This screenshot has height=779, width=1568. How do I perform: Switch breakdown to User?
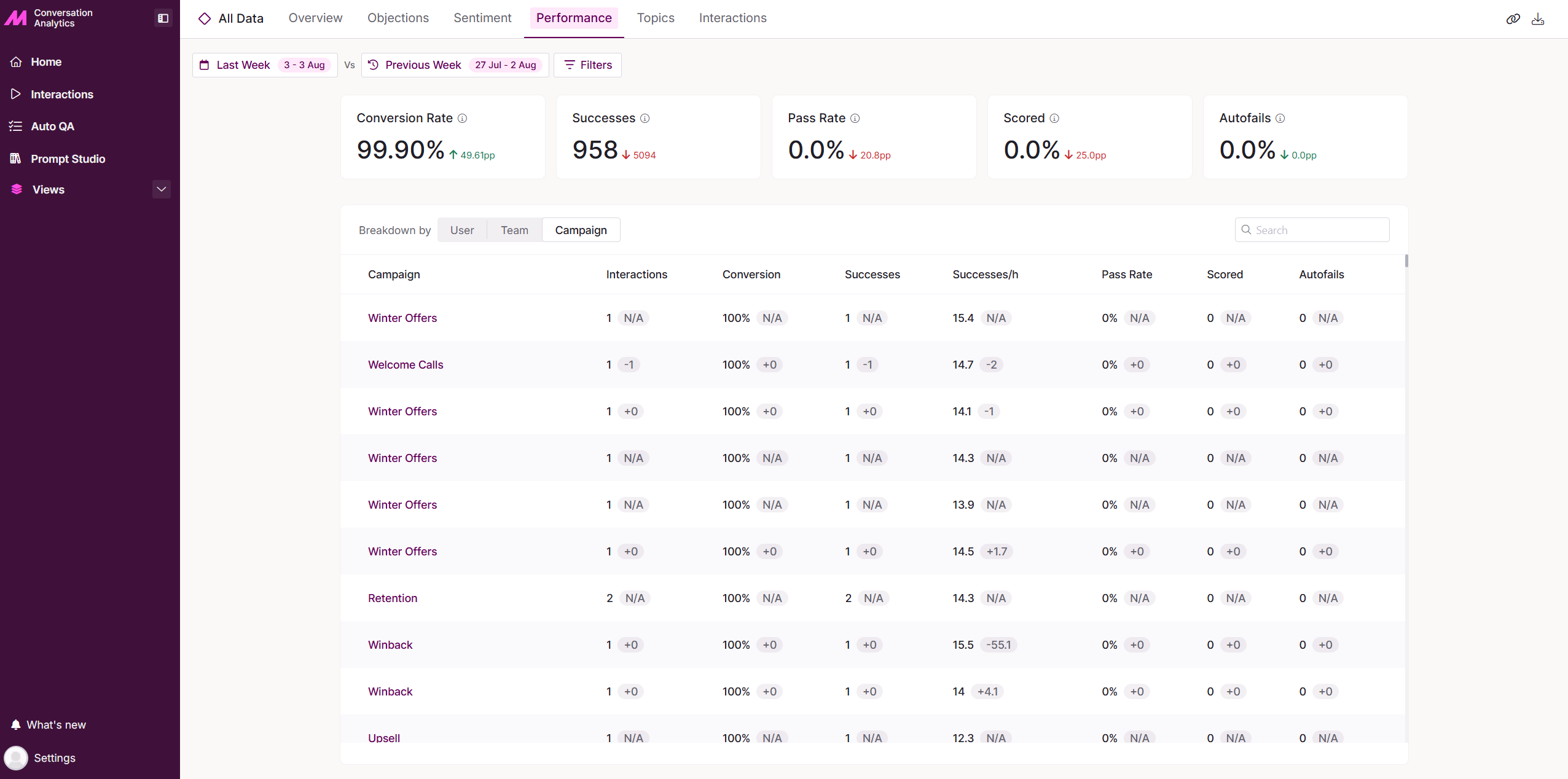(462, 230)
